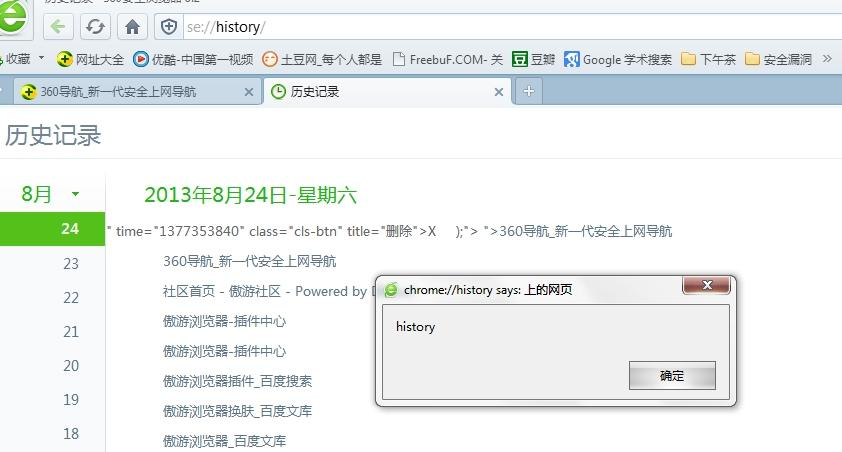Open history entry with time="1377353840" text

389,231
